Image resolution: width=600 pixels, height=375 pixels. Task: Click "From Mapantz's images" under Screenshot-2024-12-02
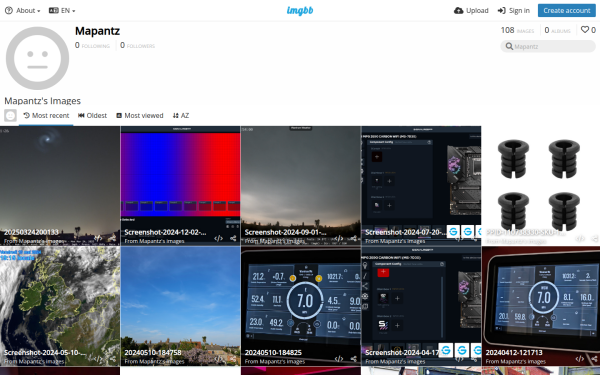pos(154,241)
